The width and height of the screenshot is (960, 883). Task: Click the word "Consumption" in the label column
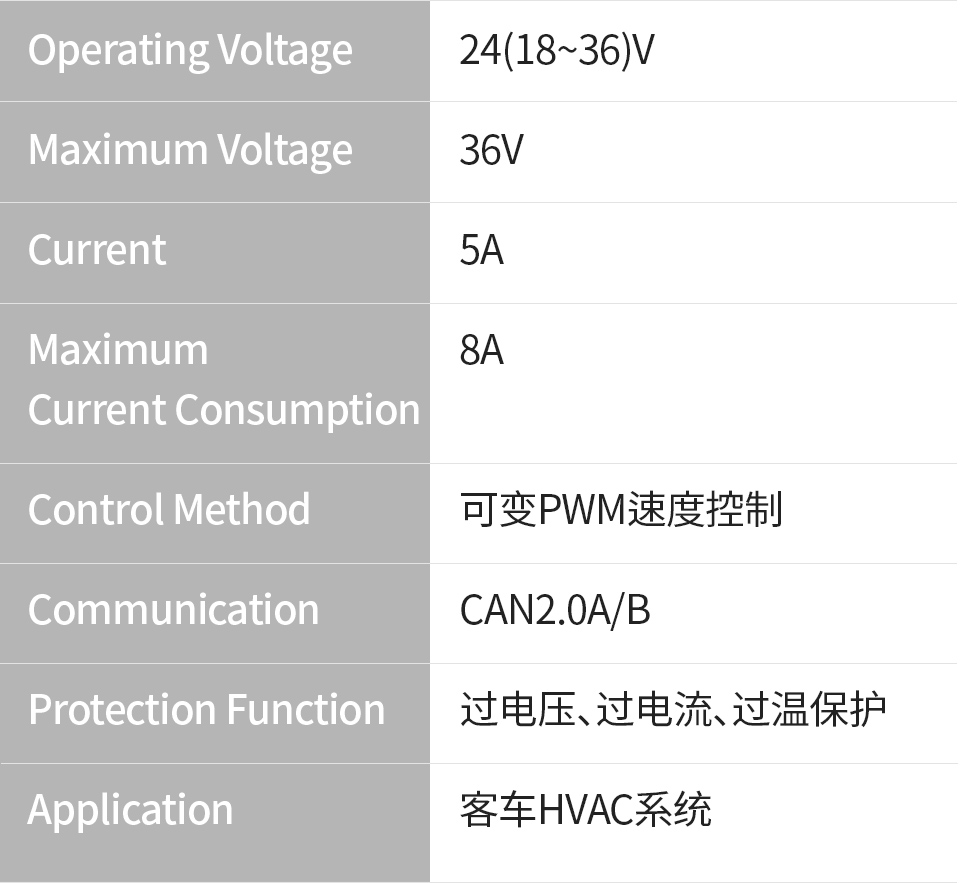click(298, 410)
